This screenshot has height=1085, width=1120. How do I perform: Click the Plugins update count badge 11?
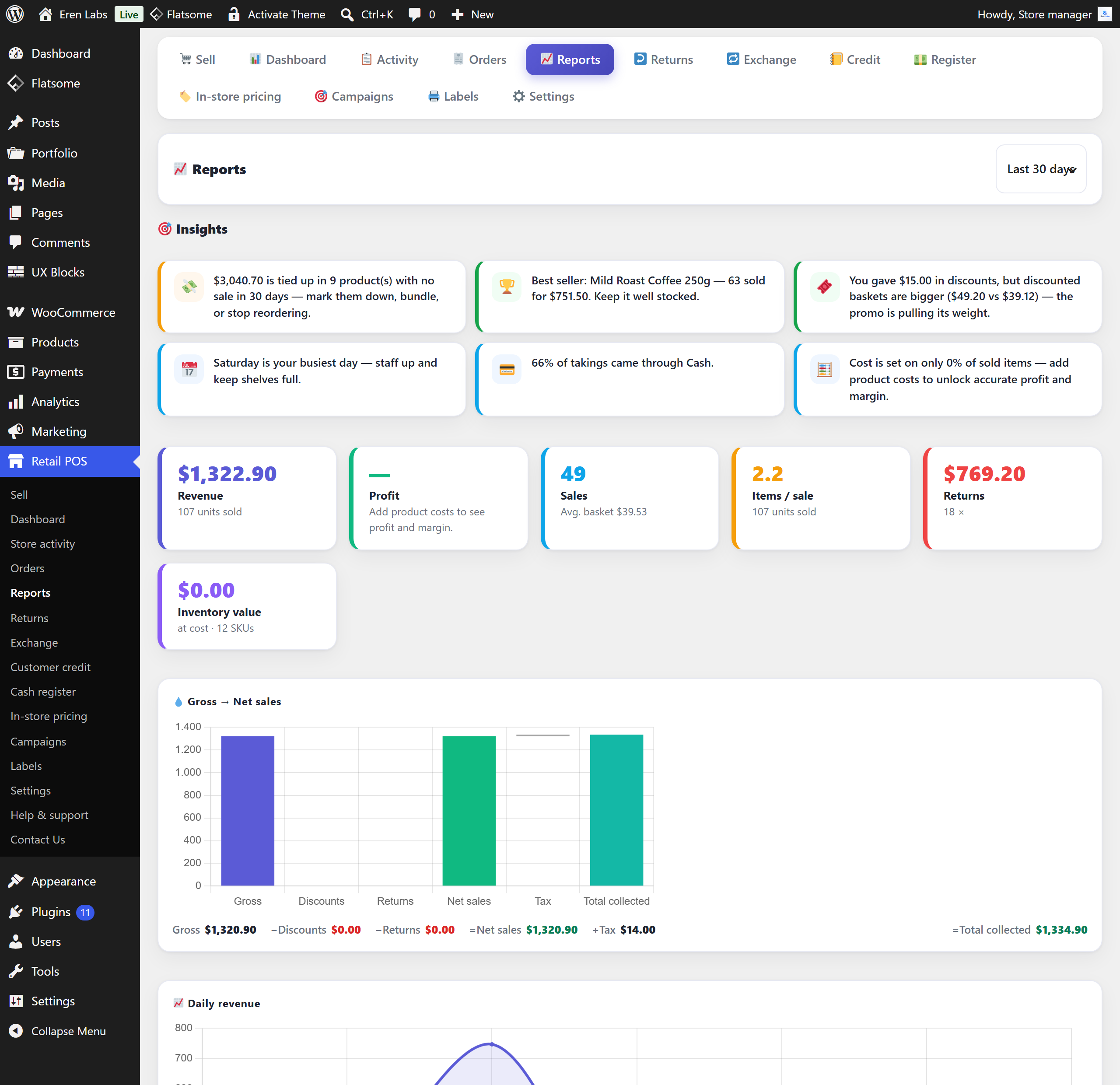point(85,912)
